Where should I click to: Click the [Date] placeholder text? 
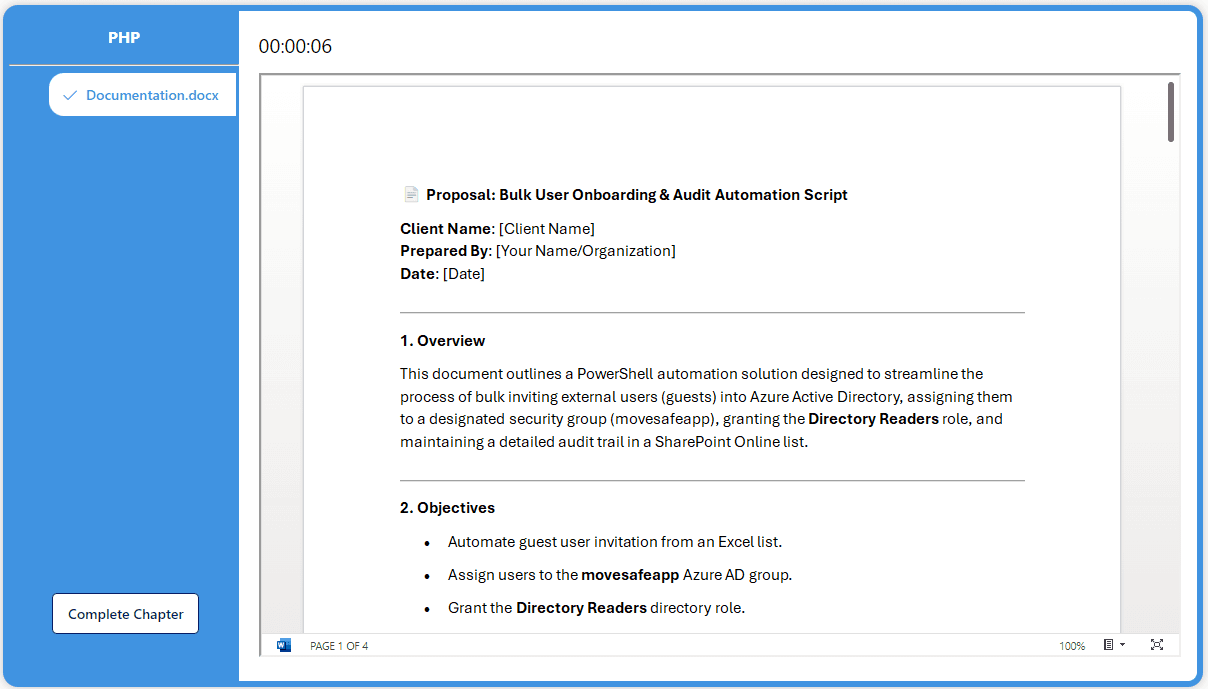coord(464,274)
